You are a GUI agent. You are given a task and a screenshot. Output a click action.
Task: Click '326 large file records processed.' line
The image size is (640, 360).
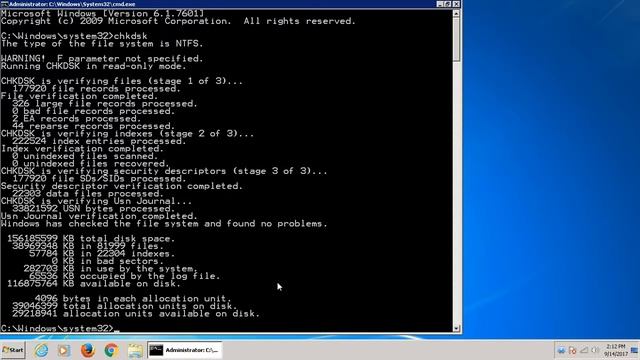tap(105, 104)
